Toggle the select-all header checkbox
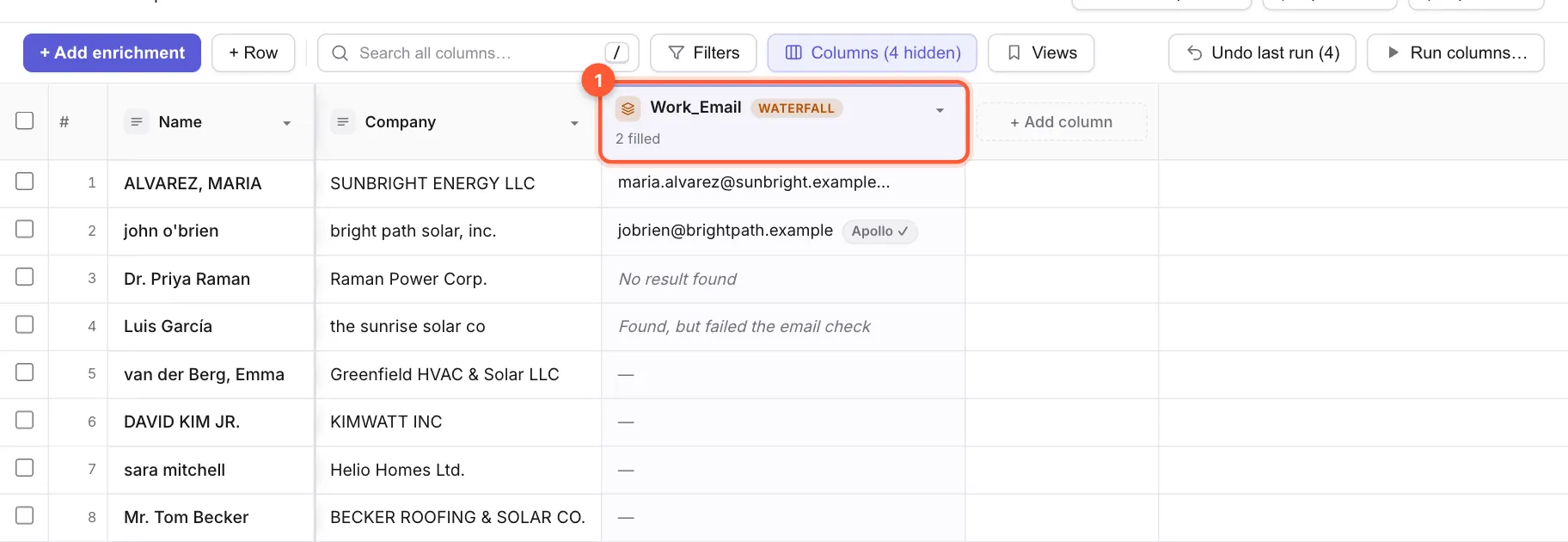Screen dimensions: 1568x542 pyautogui.click(x=25, y=120)
